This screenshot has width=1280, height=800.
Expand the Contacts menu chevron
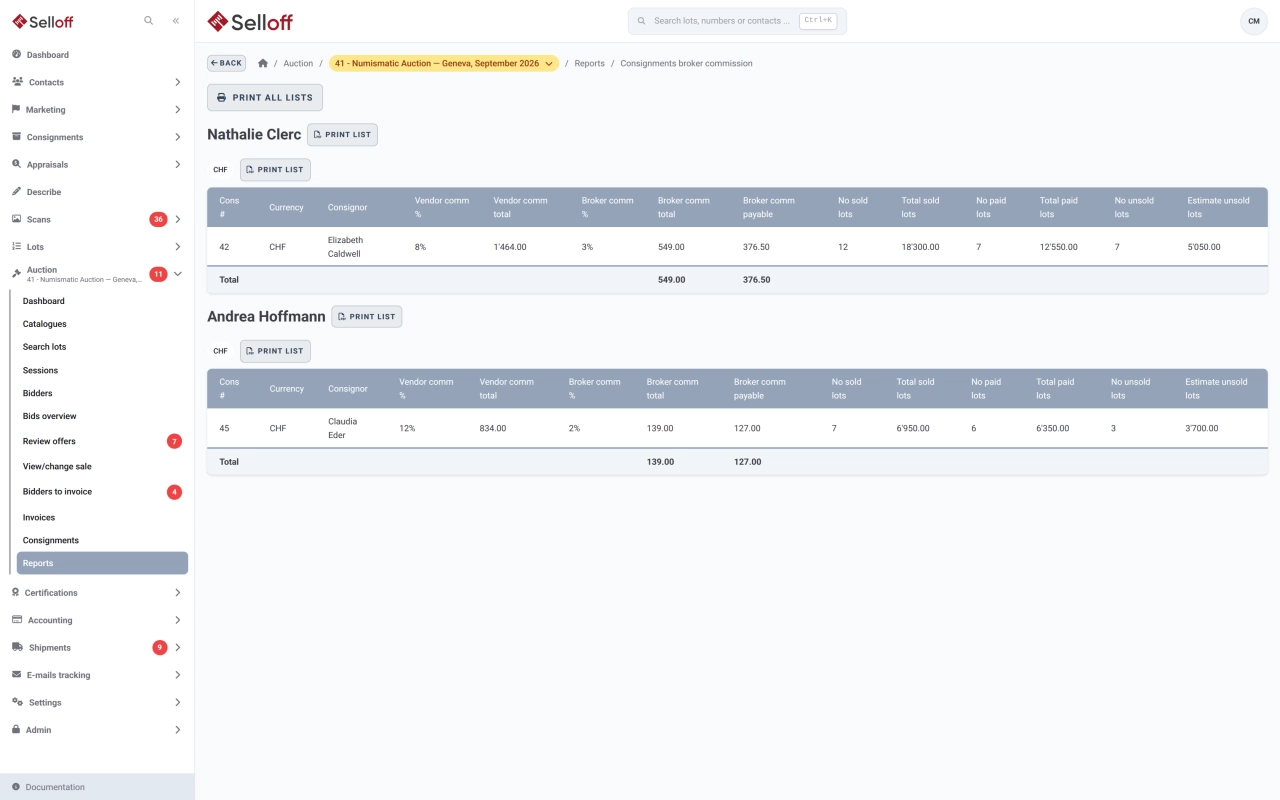(x=178, y=82)
